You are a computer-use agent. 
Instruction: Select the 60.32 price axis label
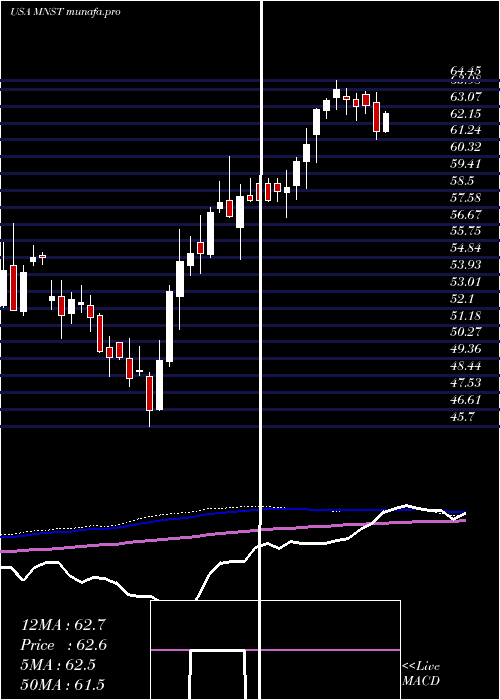pyautogui.click(x=466, y=147)
